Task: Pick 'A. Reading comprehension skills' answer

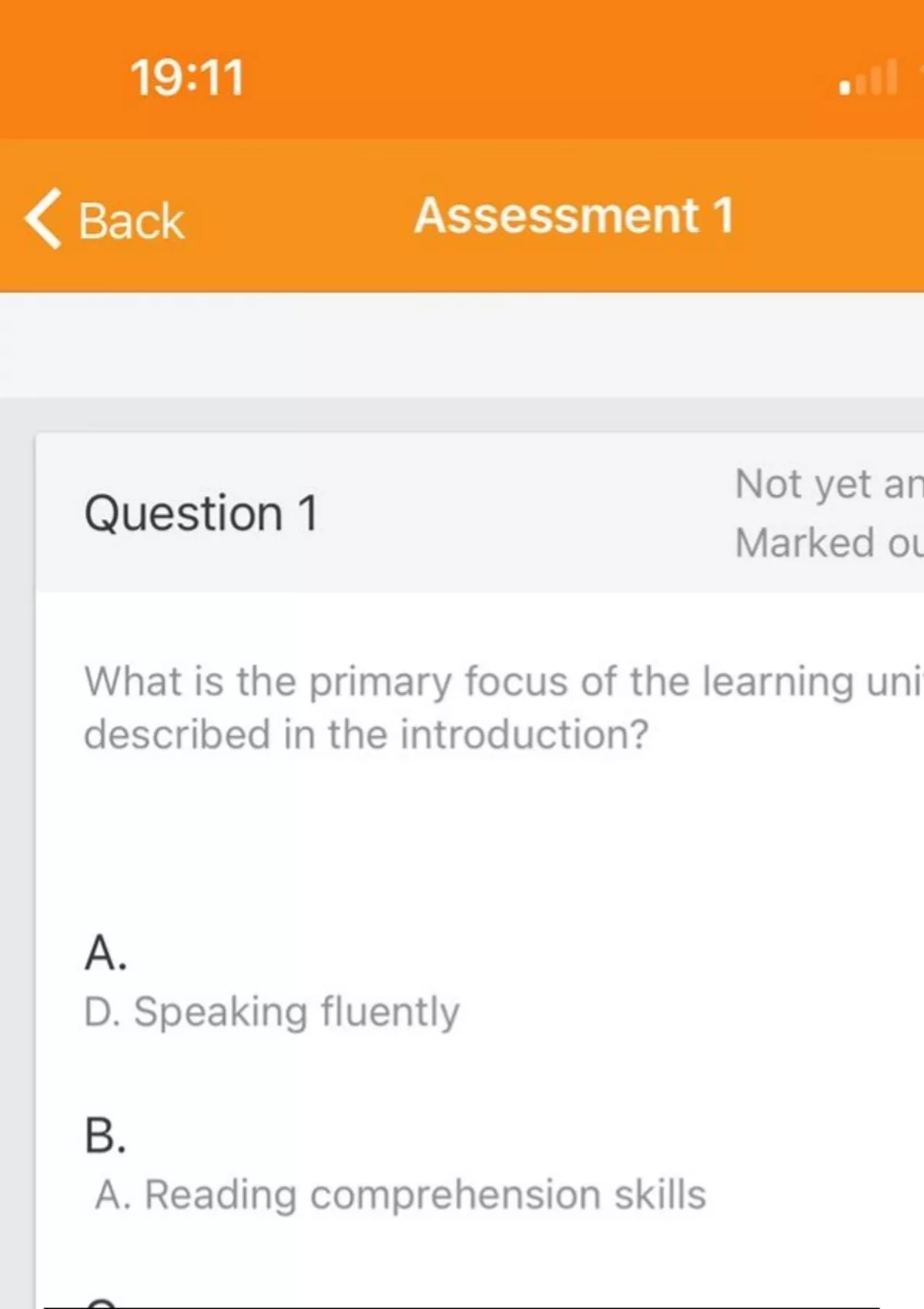Action: 400,1194
